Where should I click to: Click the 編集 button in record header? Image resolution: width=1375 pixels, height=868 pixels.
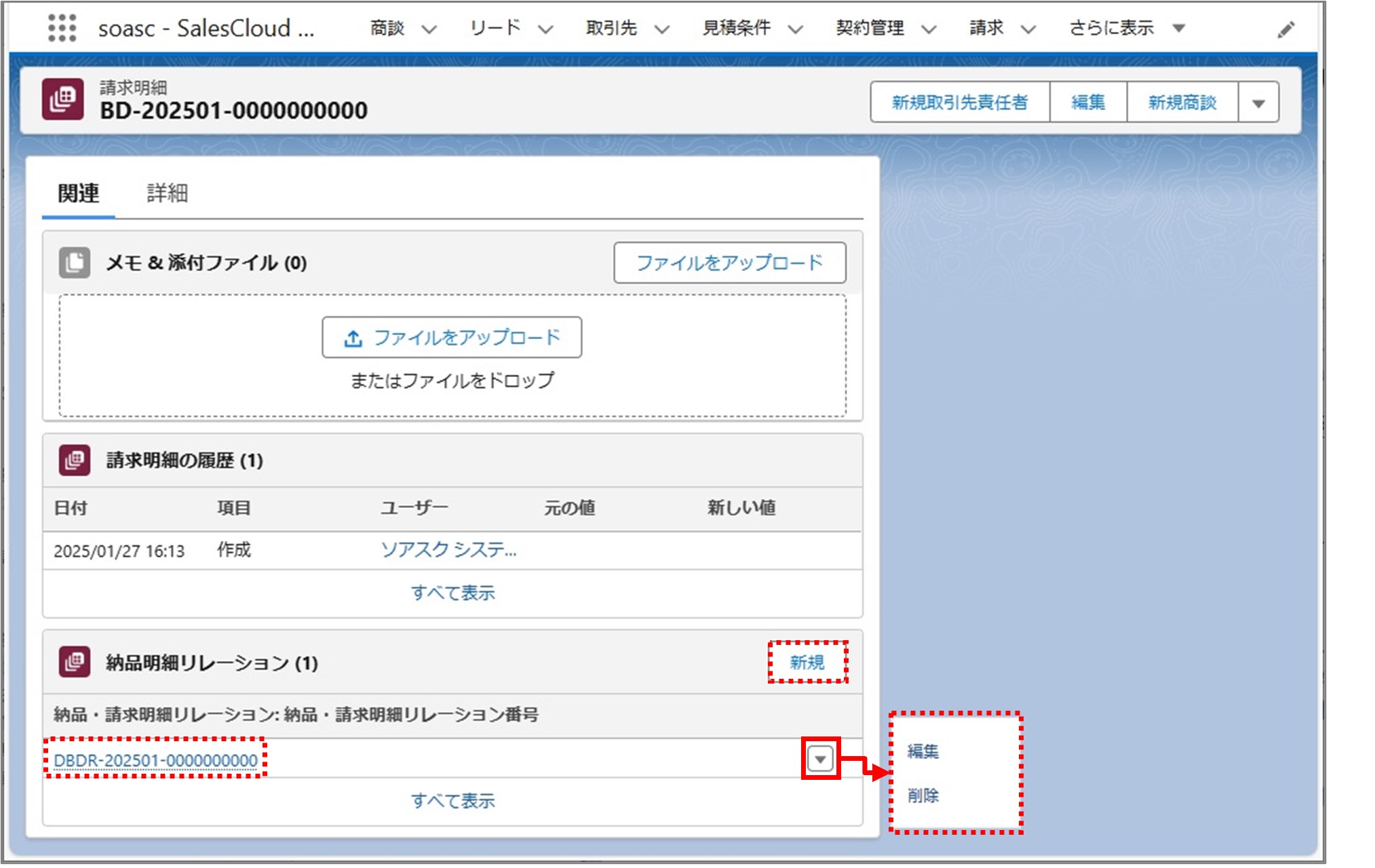pyautogui.click(x=1088, y=102)
